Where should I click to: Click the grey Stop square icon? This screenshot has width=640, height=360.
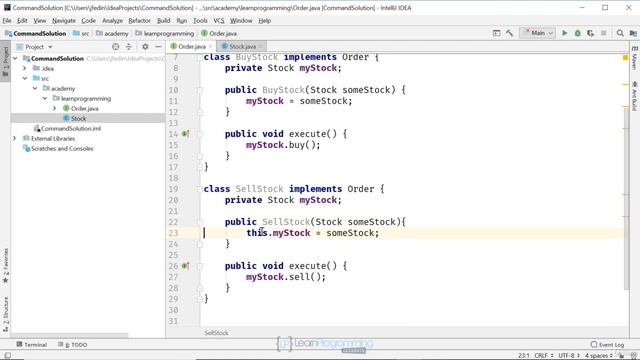click(x=604, y=33)
